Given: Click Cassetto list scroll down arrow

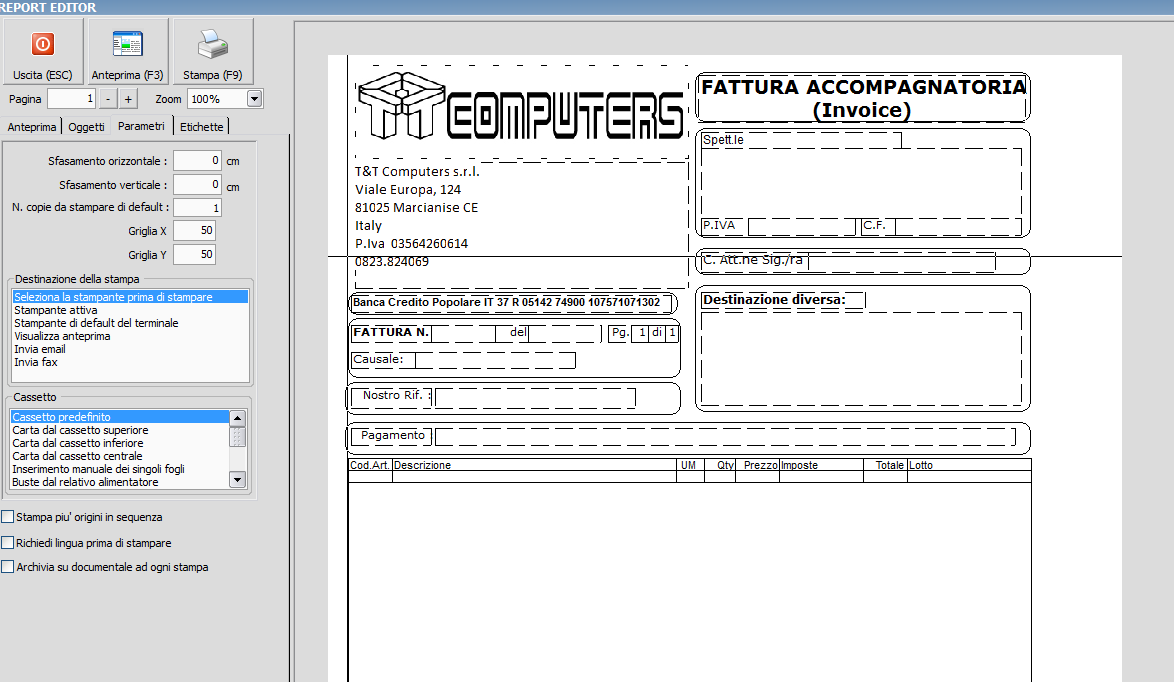Looking at the screenshot, I should [237, 480].
